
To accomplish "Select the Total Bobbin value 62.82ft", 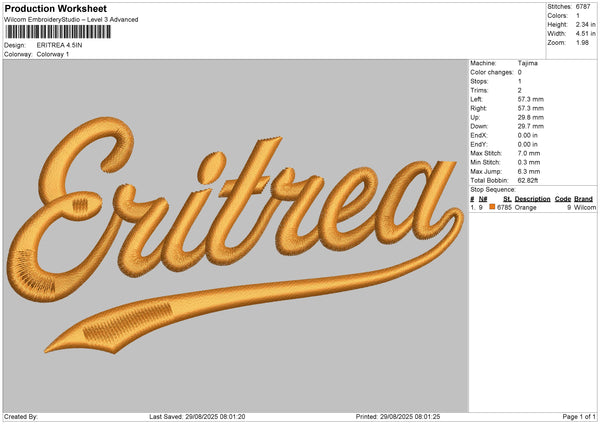I will pyautogui.click(x=528, y=180).
